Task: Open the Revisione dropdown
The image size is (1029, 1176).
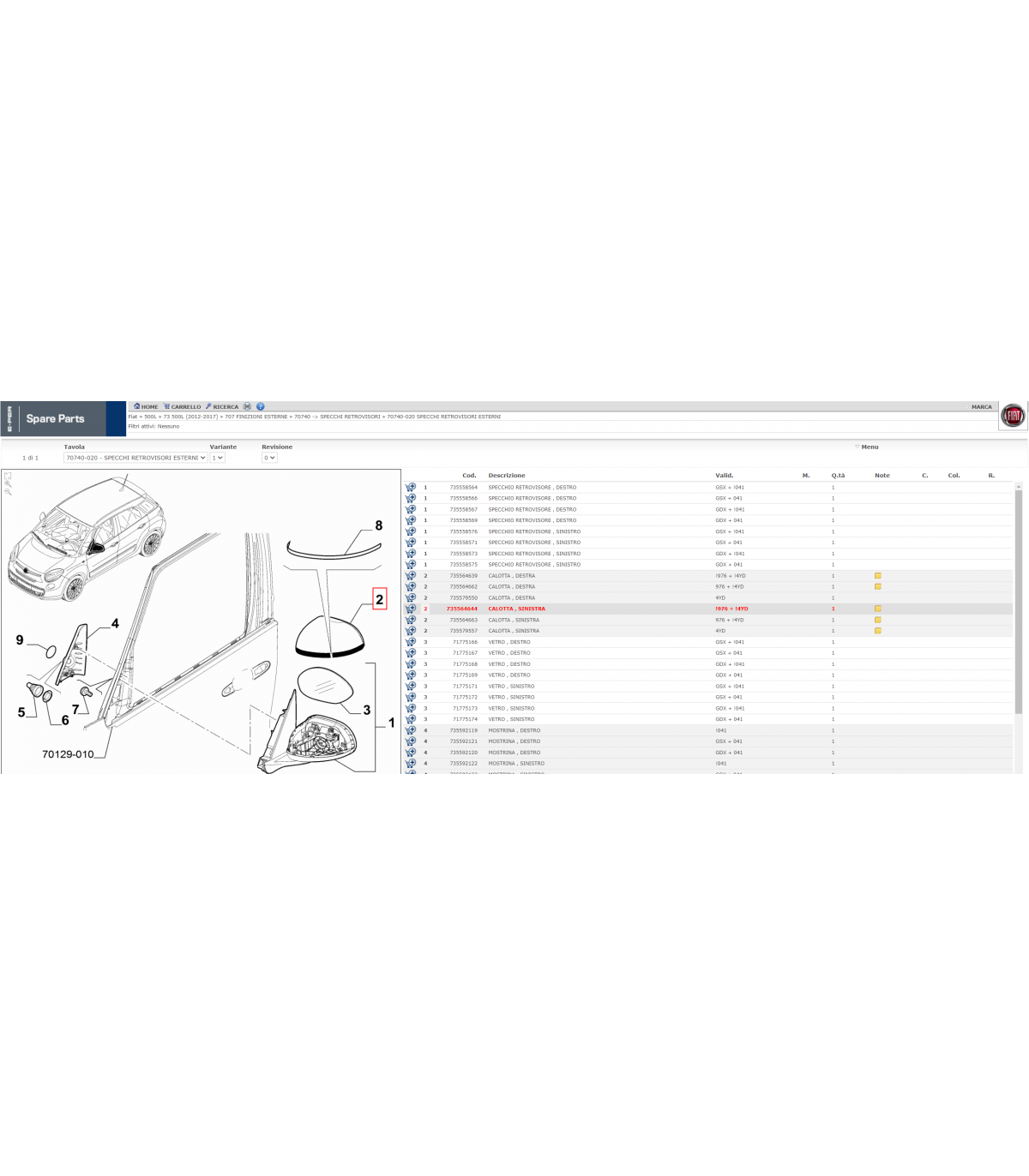Action: tap(269, 458)
